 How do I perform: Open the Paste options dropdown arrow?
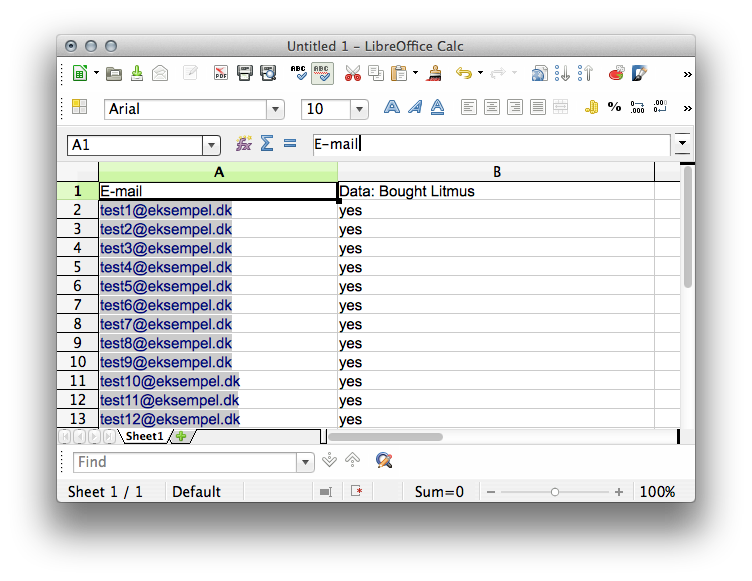(x=415, y=73)
